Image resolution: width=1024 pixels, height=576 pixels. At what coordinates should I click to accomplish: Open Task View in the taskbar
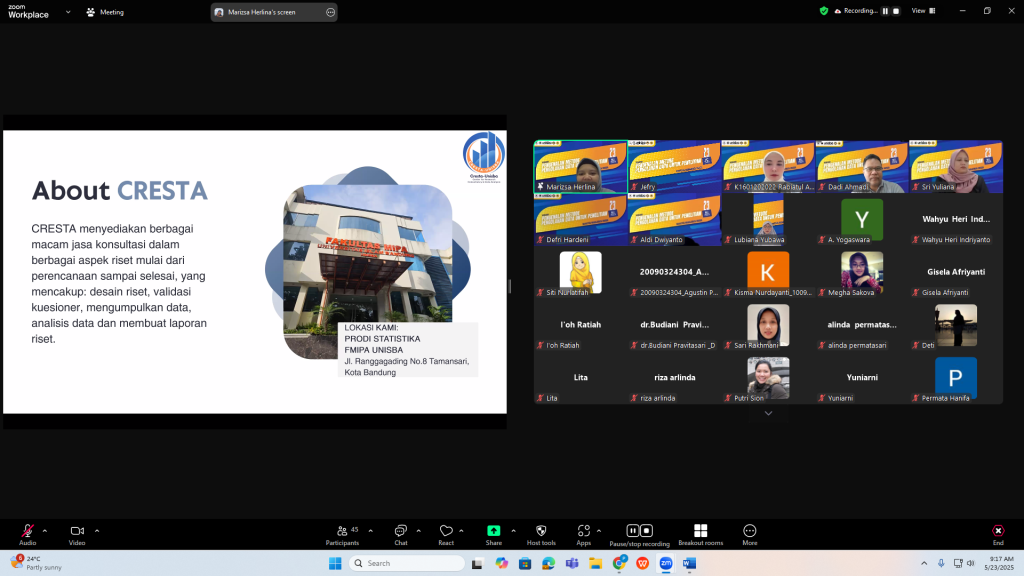(x=477, y=563)
